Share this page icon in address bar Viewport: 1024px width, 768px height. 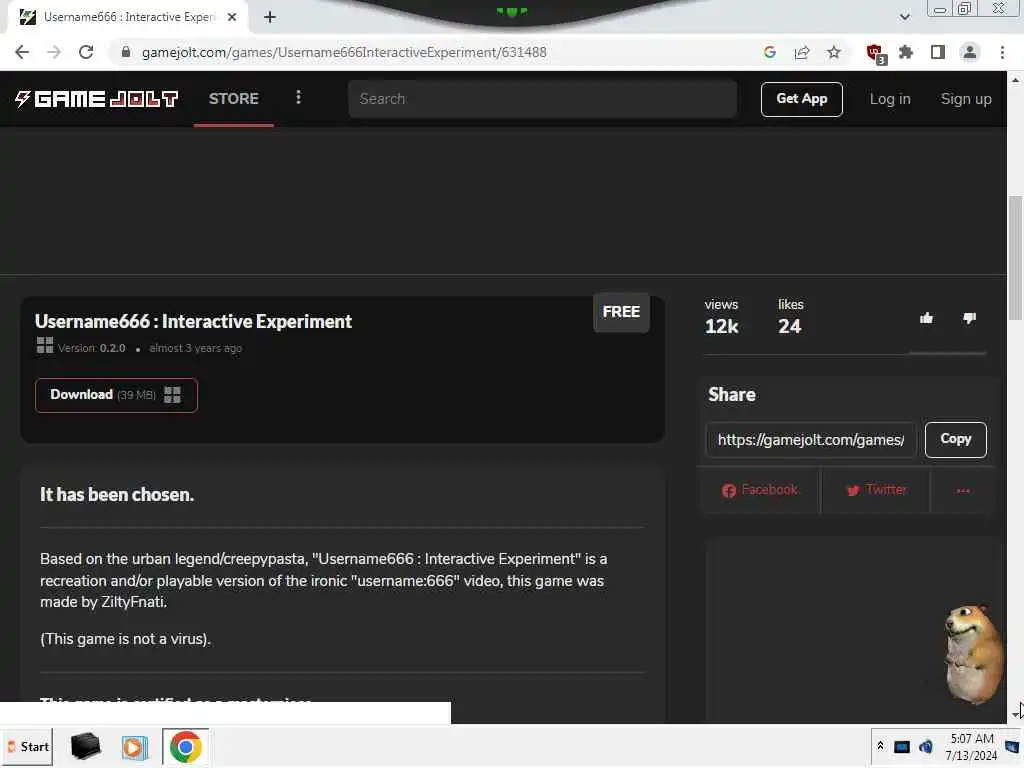pos(802,52)
